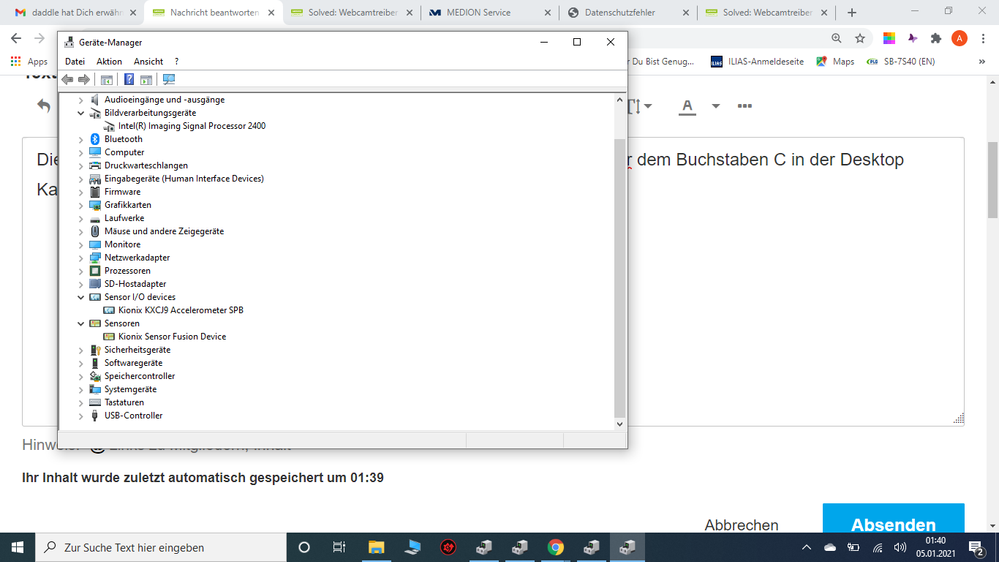Open the Chrome extensions puzzle icon
This screenshot has width=999, height=562.
pos(936,38)
